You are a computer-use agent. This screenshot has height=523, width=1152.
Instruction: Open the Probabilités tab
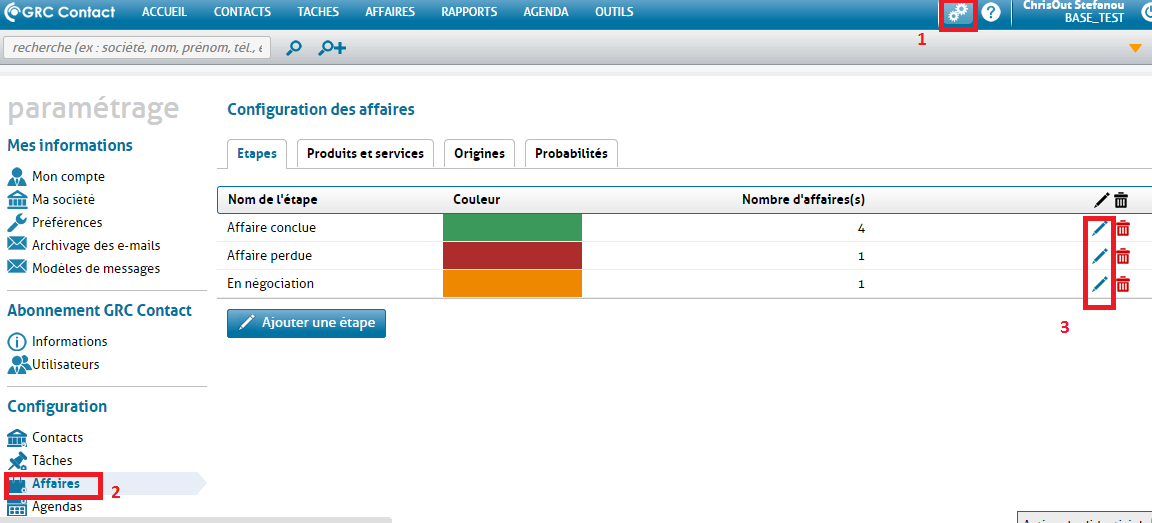[x=571, y=153]
